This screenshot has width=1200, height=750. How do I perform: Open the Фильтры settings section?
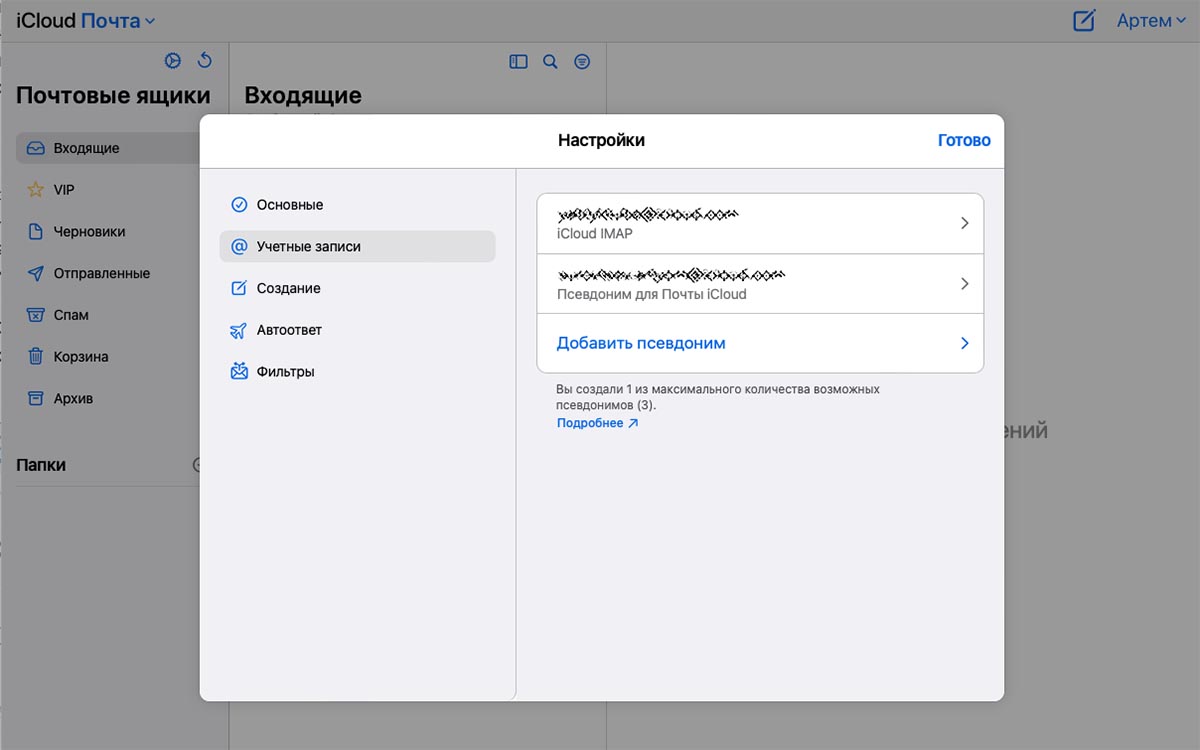coord(285,372)
